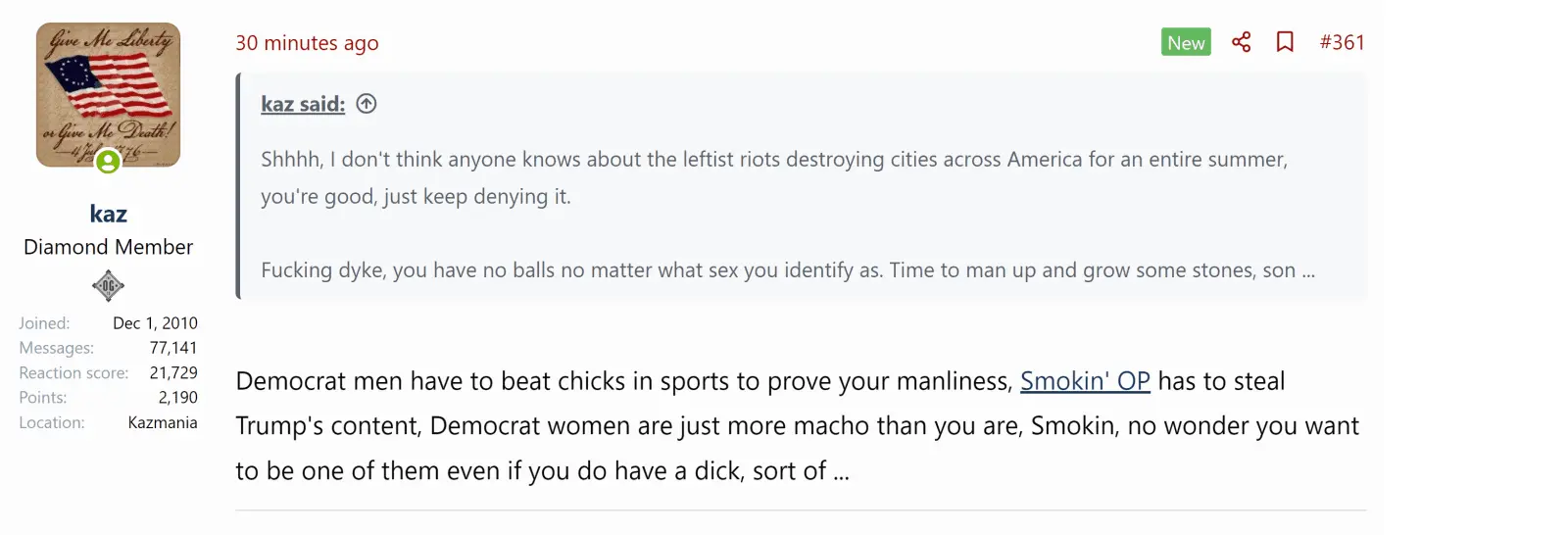Click the share post icon

[x=1241, y=42]
